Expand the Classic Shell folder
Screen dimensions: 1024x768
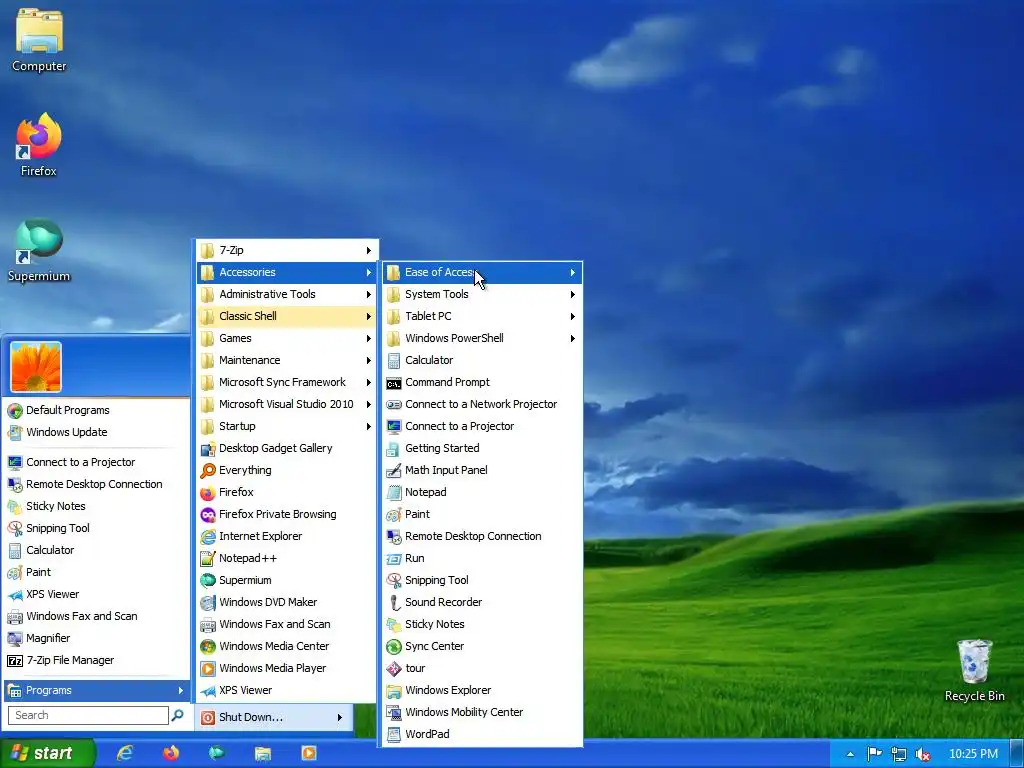tap(287, 316)
